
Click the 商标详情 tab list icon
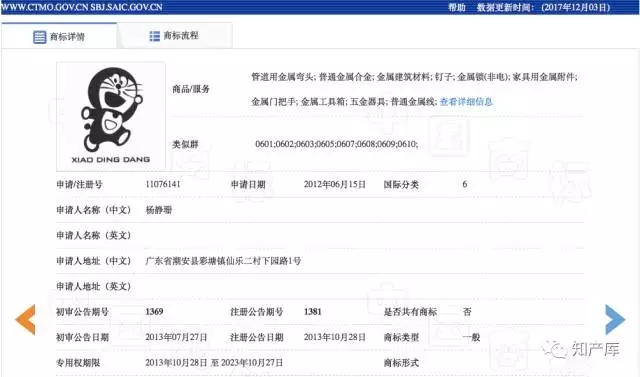click(40, 37)
